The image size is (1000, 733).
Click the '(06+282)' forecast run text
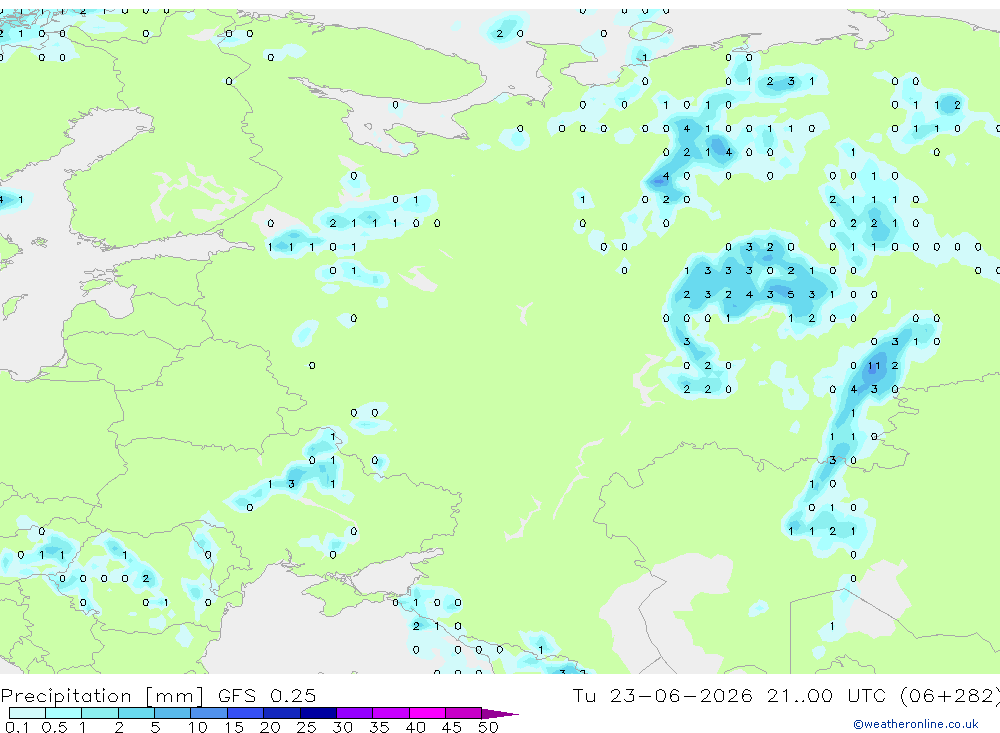point(950,696)
